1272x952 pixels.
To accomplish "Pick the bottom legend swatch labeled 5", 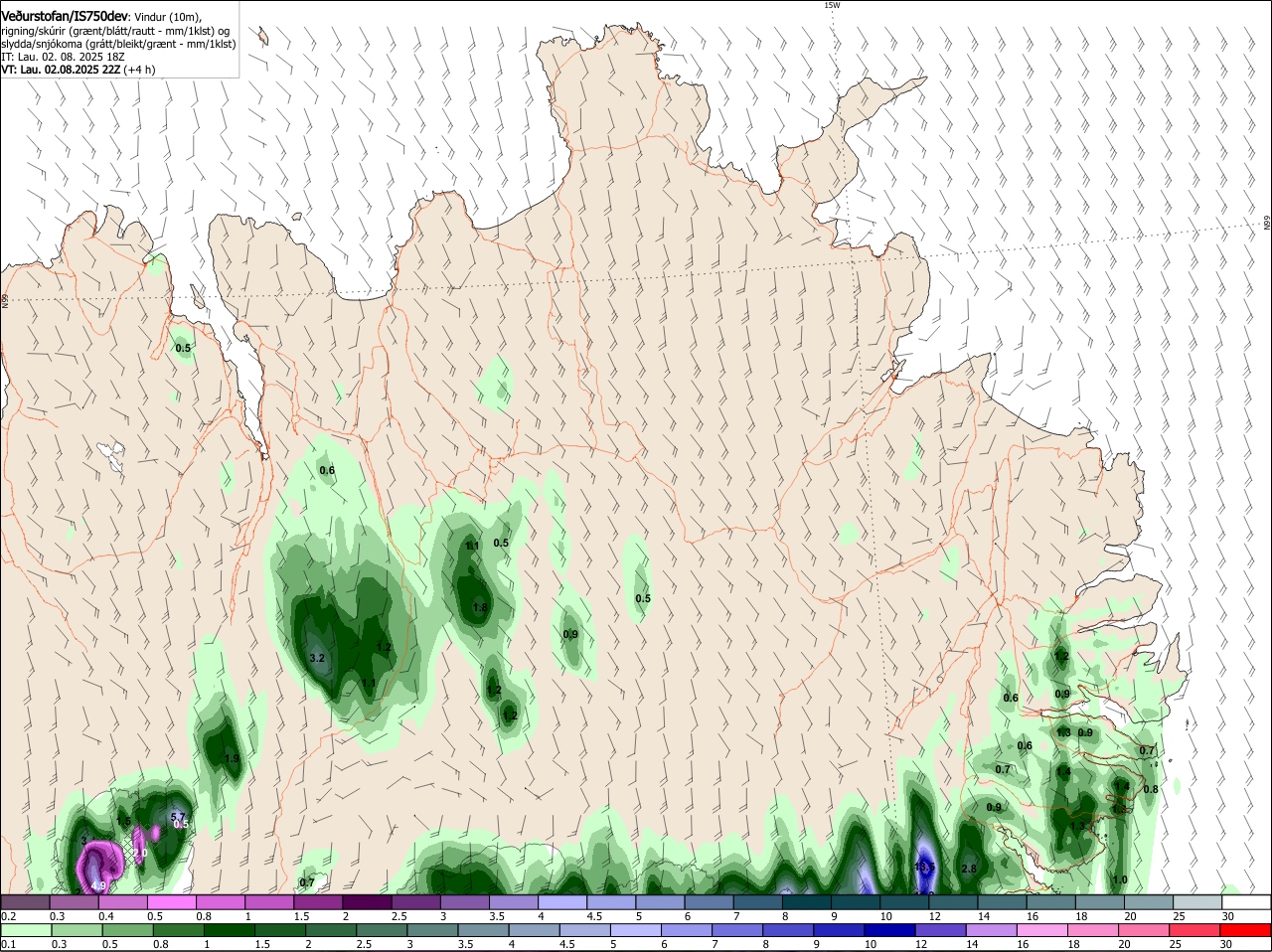I will pyautogui.click(x=636, y=930).
